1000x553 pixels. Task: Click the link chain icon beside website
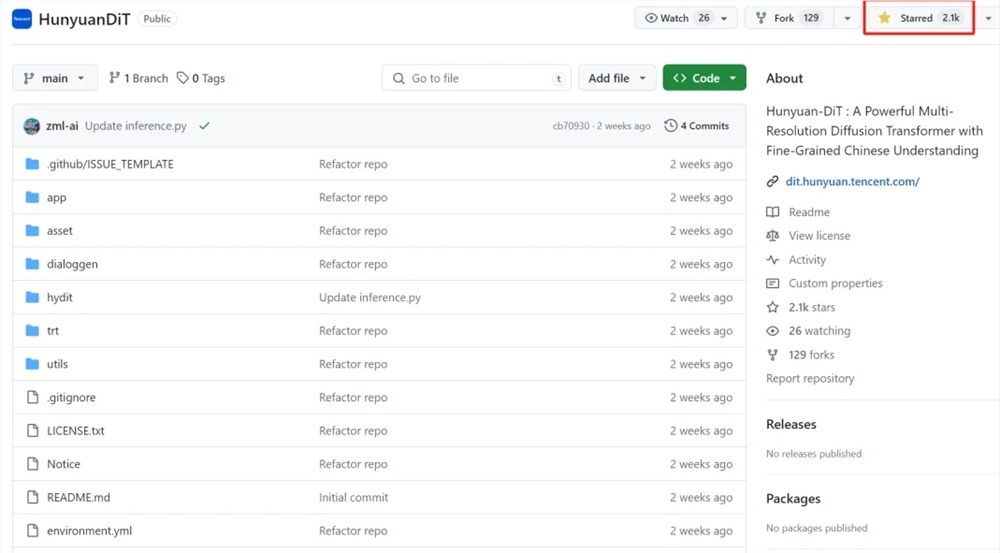[772, 181]
